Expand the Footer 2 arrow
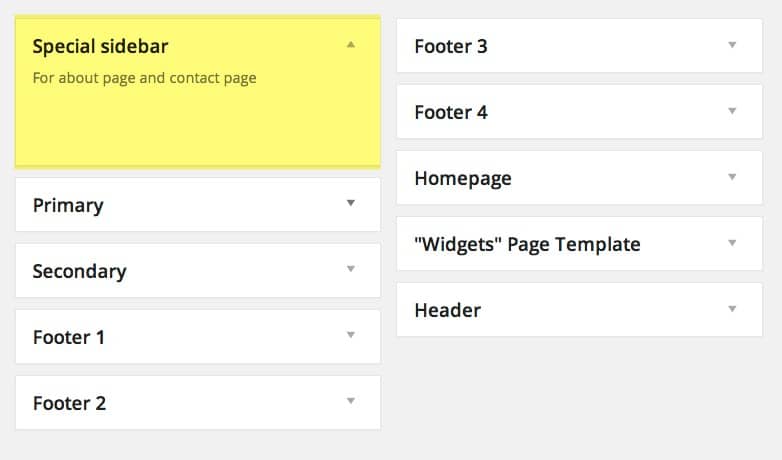Screen dimensions: 782x460 [x=350, y=401]
